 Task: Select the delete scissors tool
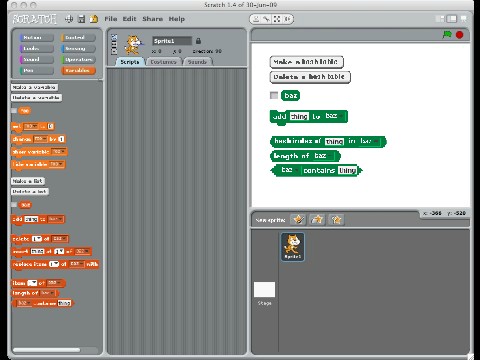(x=266, y=19)
